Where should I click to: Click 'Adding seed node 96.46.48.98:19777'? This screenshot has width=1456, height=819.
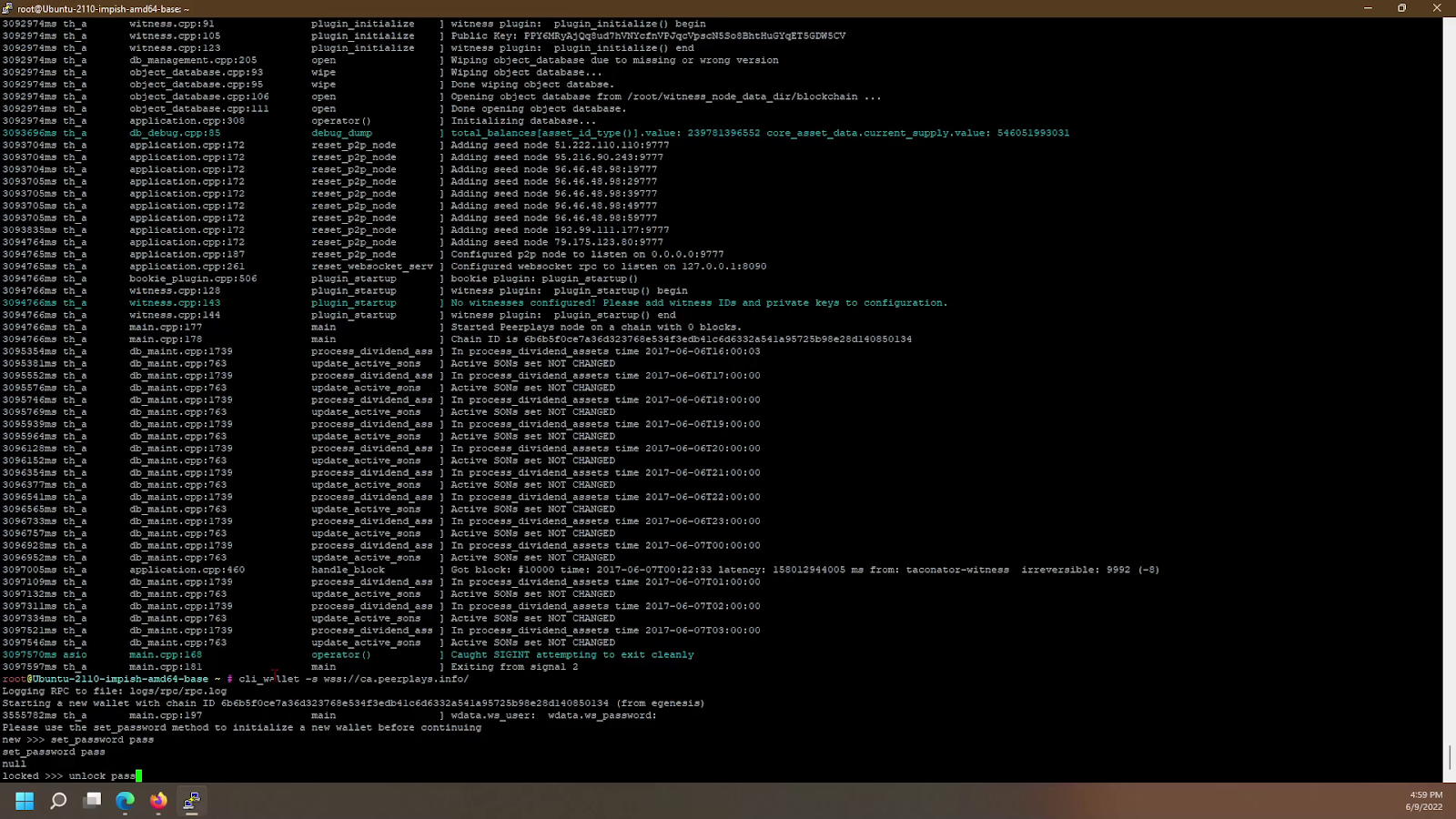554,169
